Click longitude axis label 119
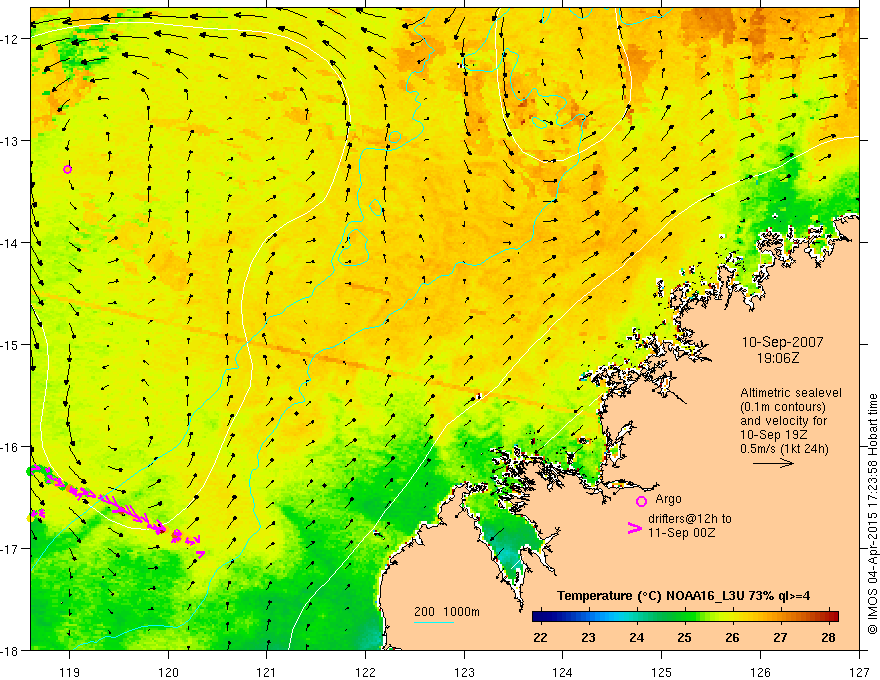This screenshot has height=680, width=880. click(70, 672)
